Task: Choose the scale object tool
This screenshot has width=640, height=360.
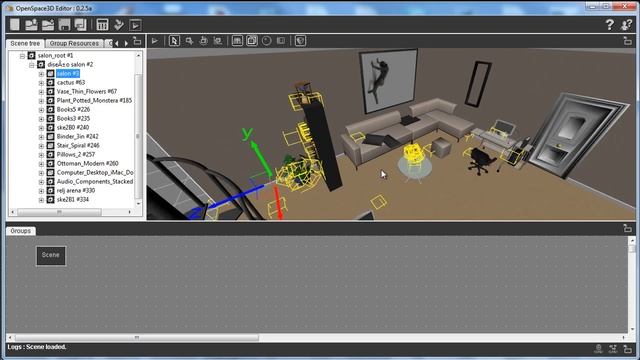Action: (x=218, y=41)
